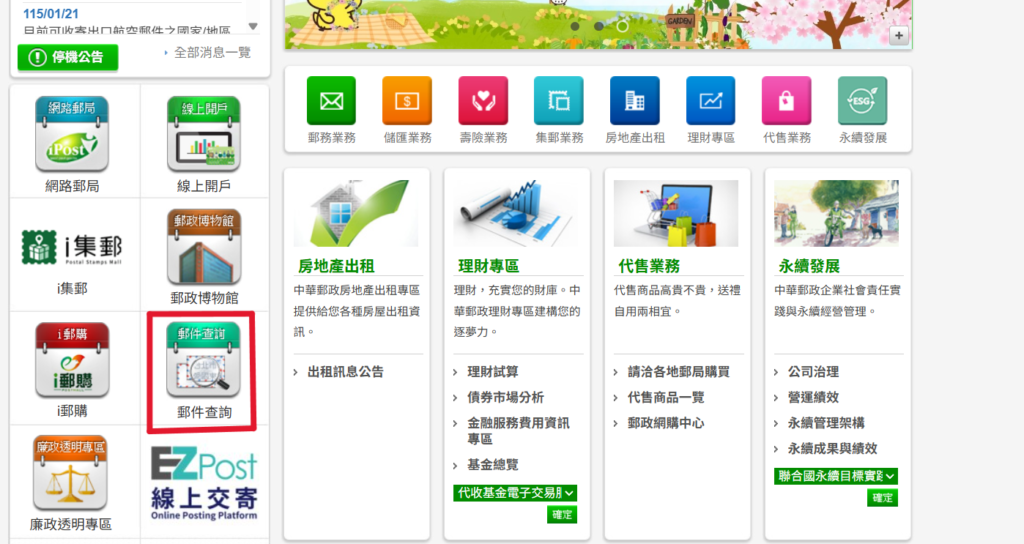Open the 集郵業務 stamp icon
This screenshot has height=544, width=1024.
[x=559, y=101]
